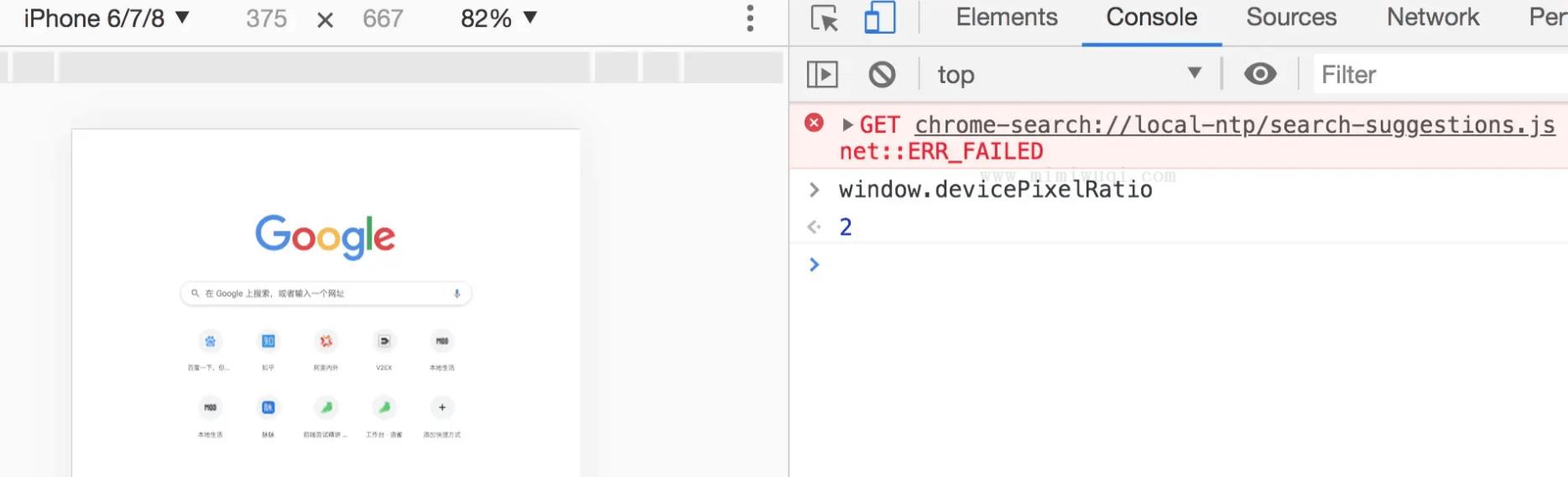
Task: Open the iPhone 6/7/8 device dropdown
Action: (107, 18)
